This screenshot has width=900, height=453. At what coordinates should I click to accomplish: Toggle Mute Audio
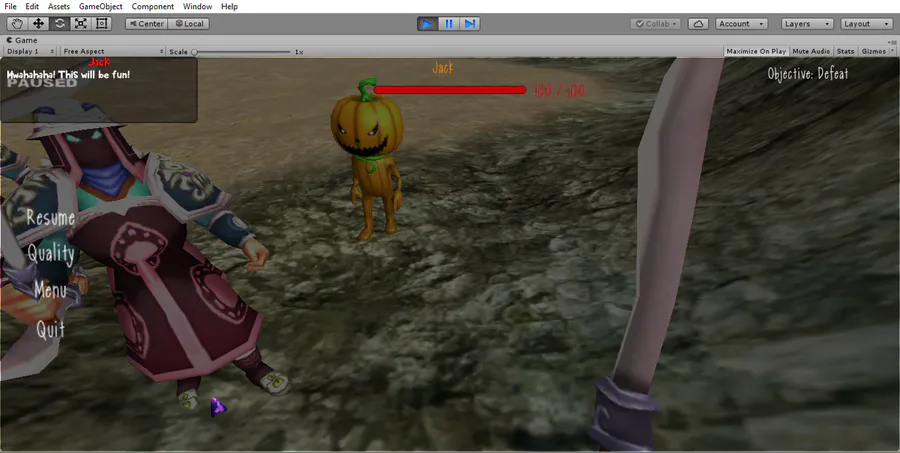pos(811,51)
